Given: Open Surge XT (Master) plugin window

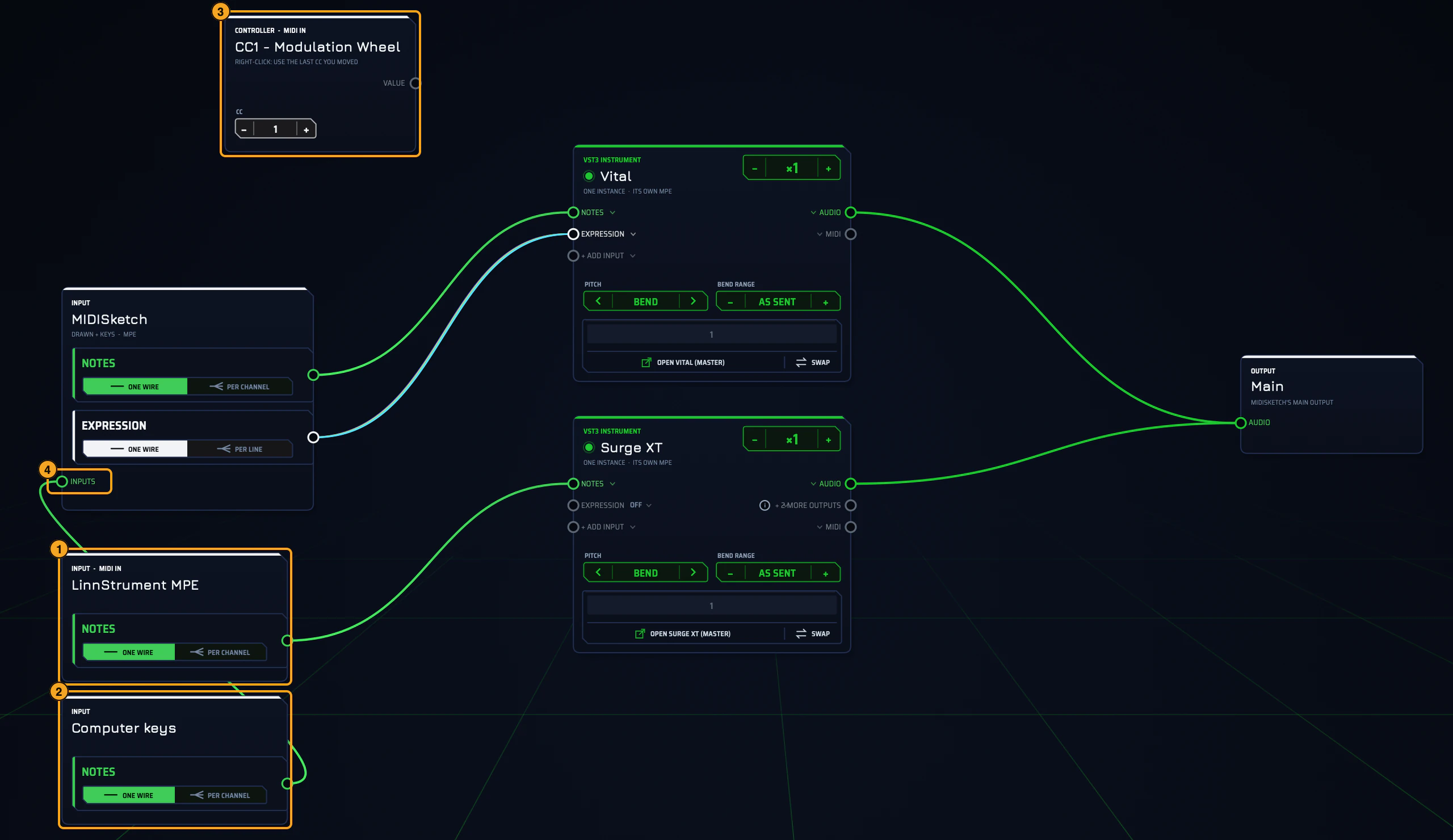Looking at the screenshot, I should pos(683,633).
